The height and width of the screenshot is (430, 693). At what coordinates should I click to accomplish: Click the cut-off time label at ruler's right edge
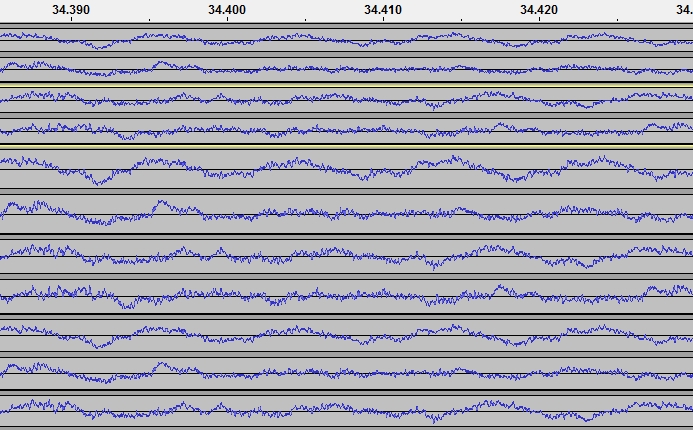click(684, 10)
